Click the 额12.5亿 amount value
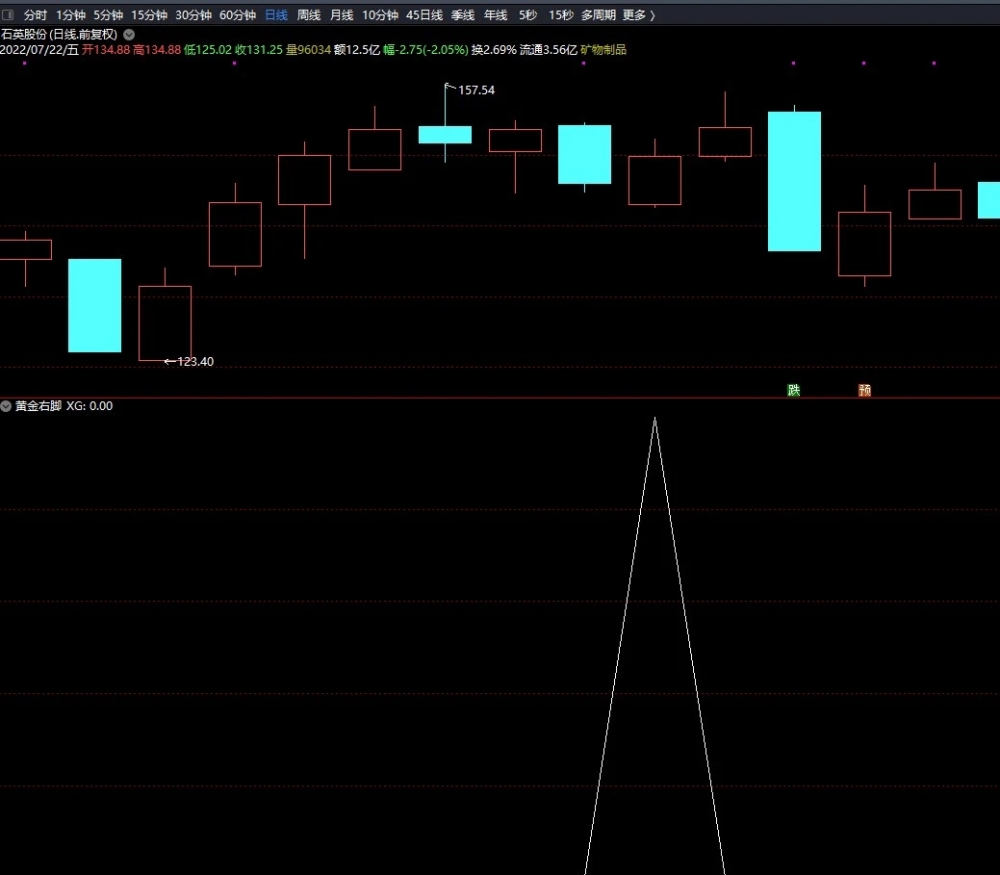Image resolution: width=1000 pixels, height=875 pixels. 357,50
